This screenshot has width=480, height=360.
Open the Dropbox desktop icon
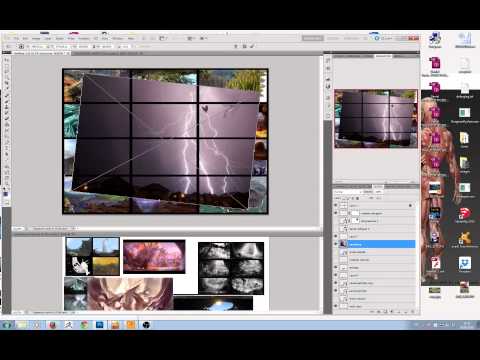pos(464,265)
